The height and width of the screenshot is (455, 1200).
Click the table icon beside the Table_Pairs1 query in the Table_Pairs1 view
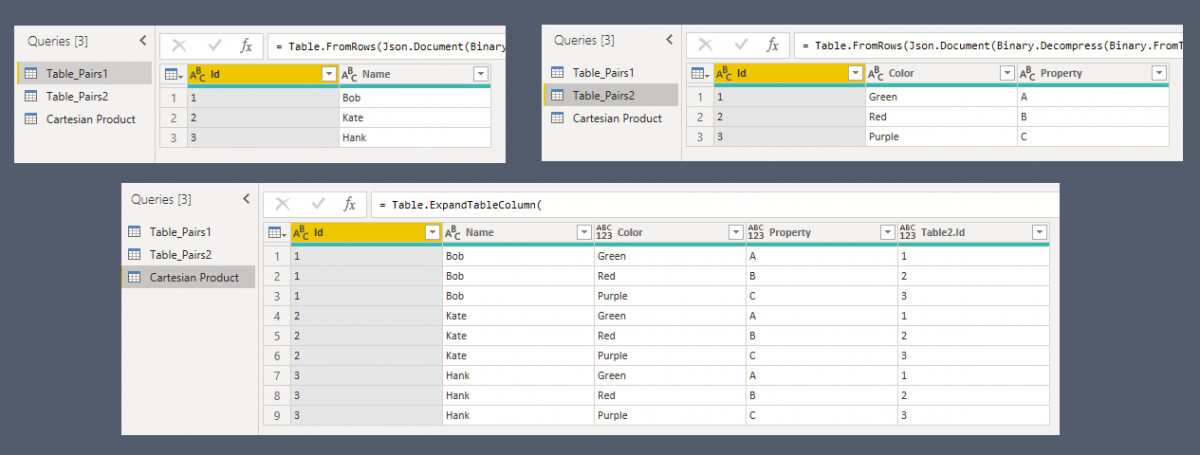(30, 73)
